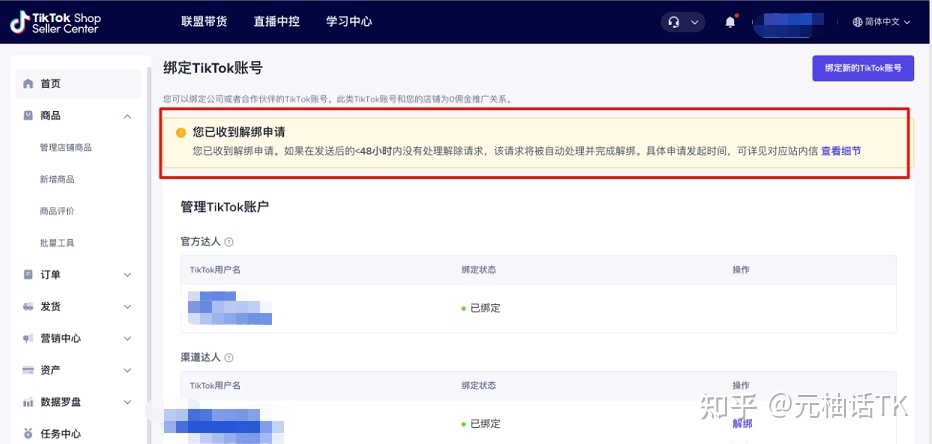Open 批量工具 in the sidebar
This screenshot has width=932, height=444.
pyautogui.click(x=57, y=243)
